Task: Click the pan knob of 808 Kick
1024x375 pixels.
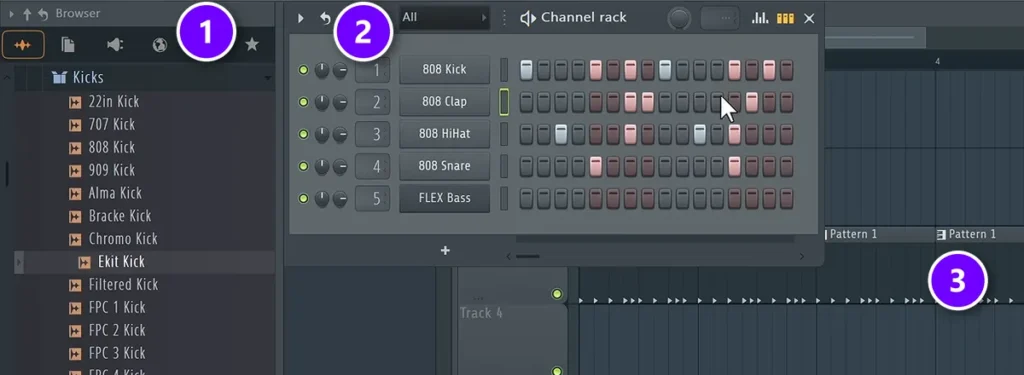Action: 322,70
